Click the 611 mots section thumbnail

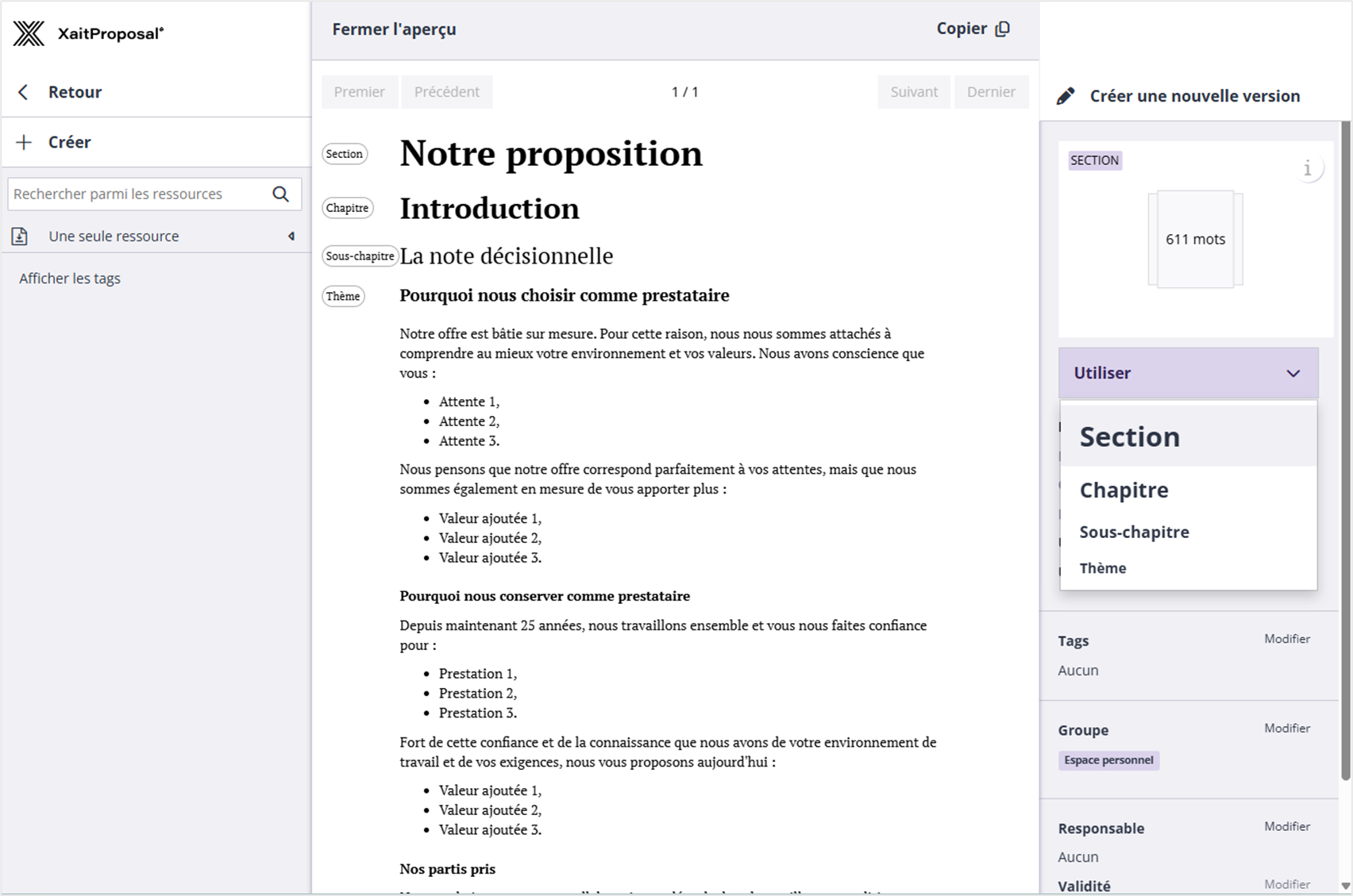click(x=1195, y=239)
